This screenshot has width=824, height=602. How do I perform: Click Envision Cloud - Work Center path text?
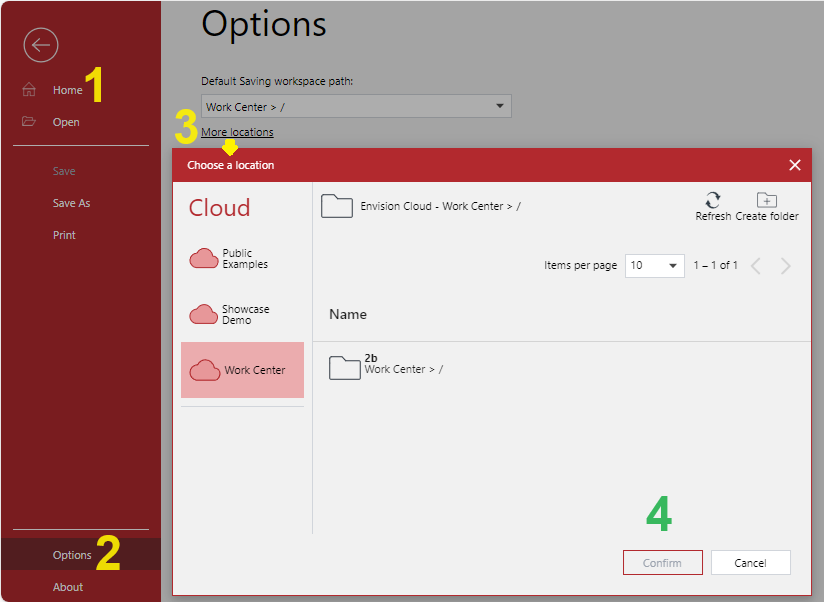(440, 206)
